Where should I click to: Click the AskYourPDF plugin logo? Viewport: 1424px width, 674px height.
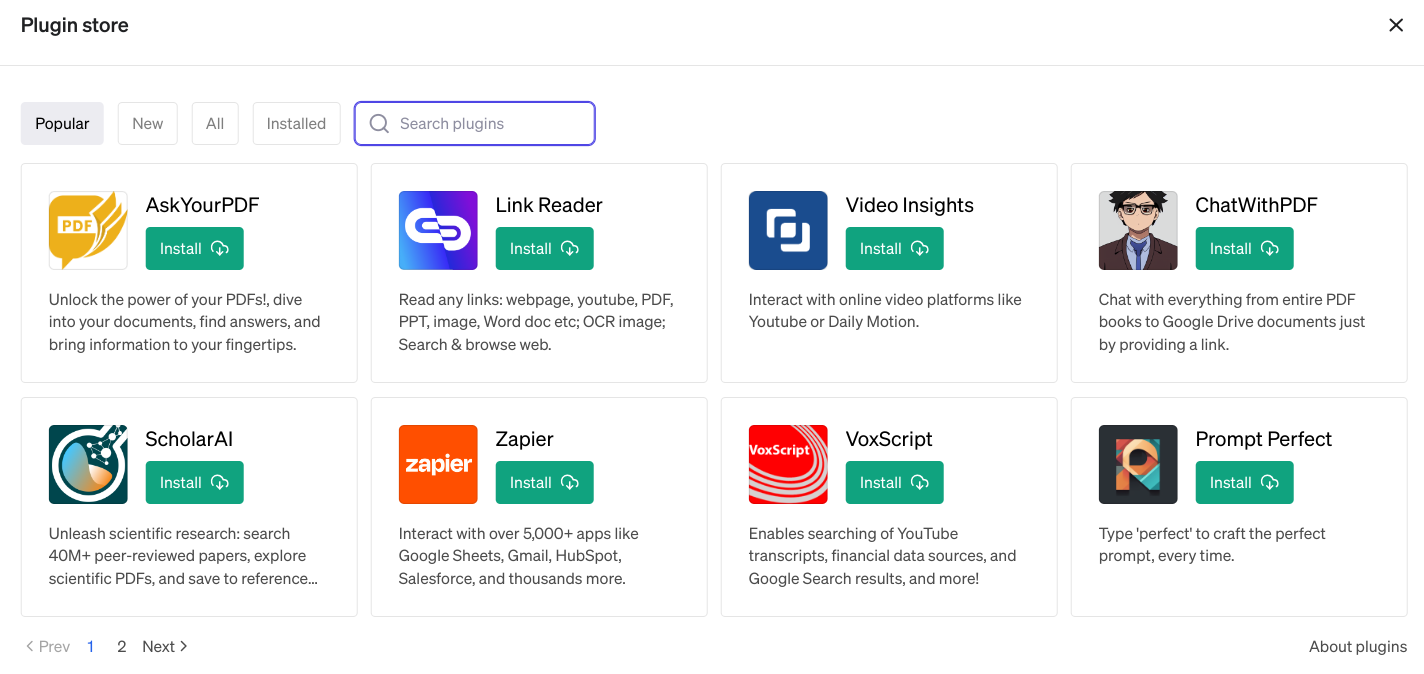click(88, 230)
